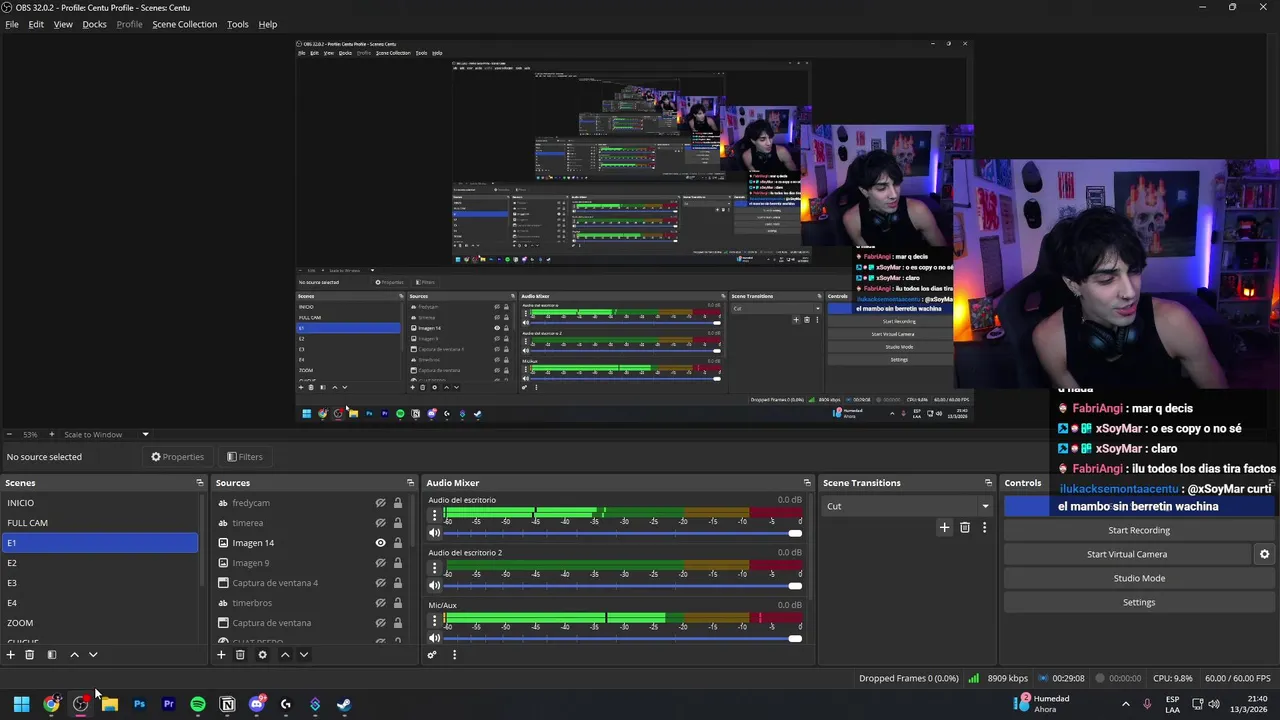
Task: Pop out Scene Transitions dock icon
Action: (x=988, y=483)
